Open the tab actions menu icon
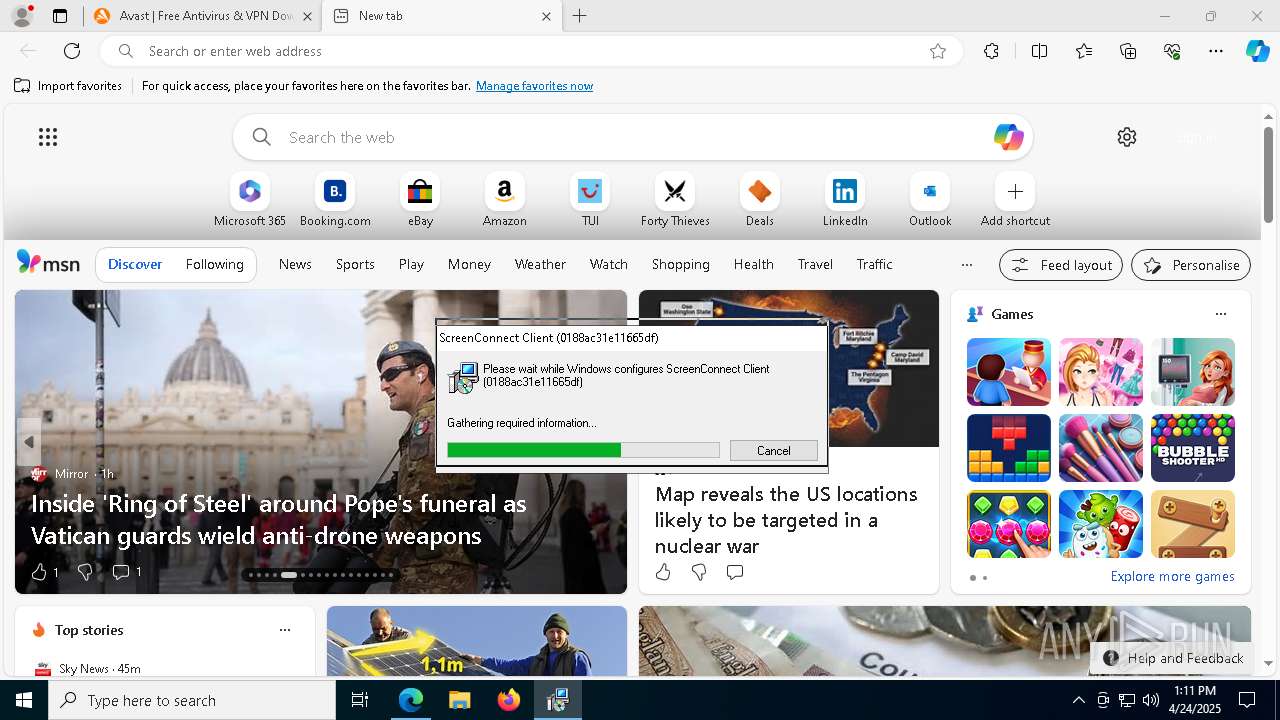 [60, 16]
